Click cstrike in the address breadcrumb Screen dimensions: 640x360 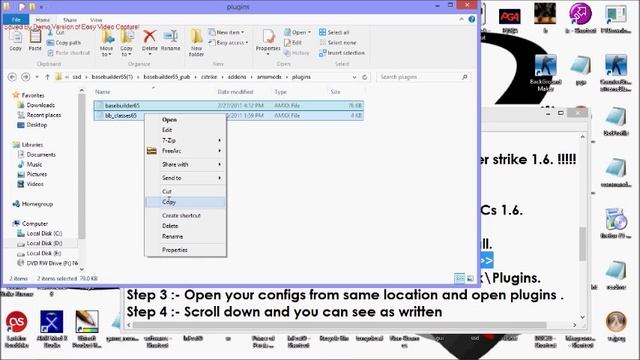pos(209,77)
